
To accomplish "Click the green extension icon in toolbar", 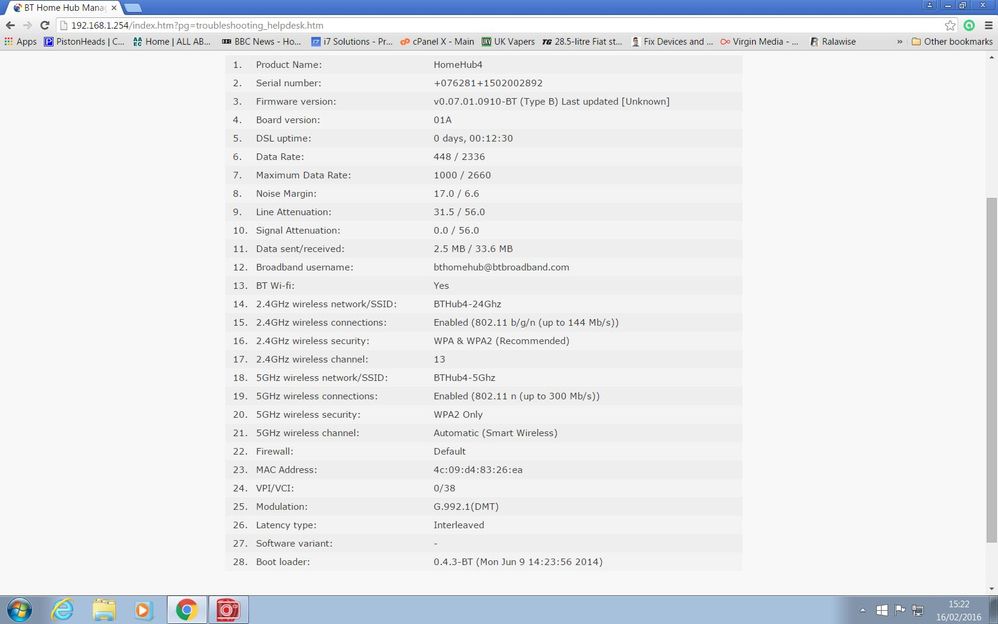I will (x=969, y=25).
